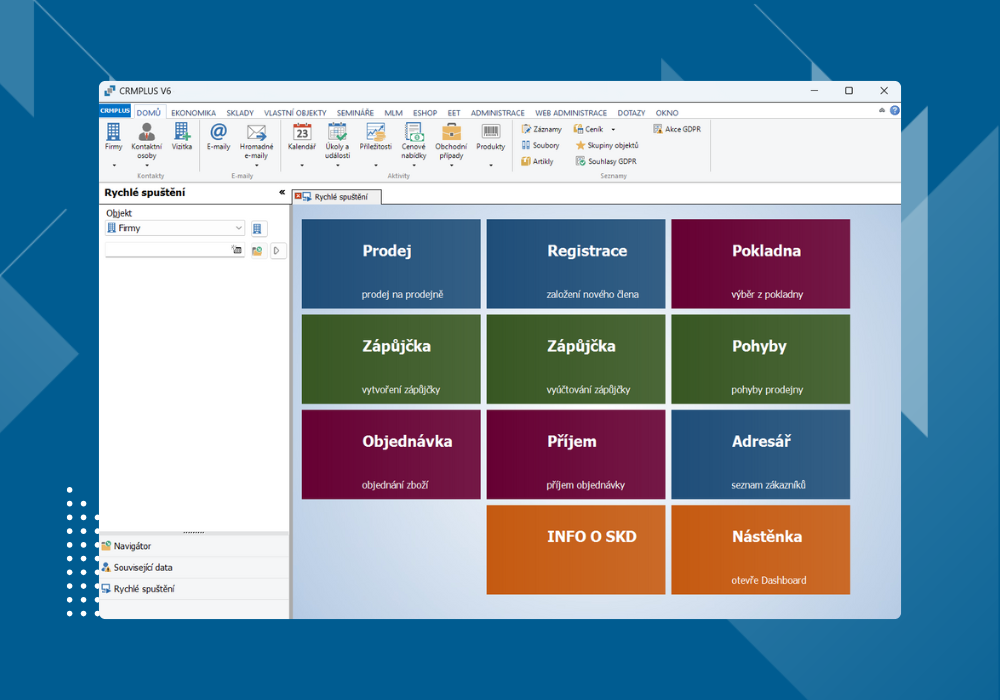Click the Prodej tile
The height and width of the screenshot is (700, 1000).
(391, 264)
